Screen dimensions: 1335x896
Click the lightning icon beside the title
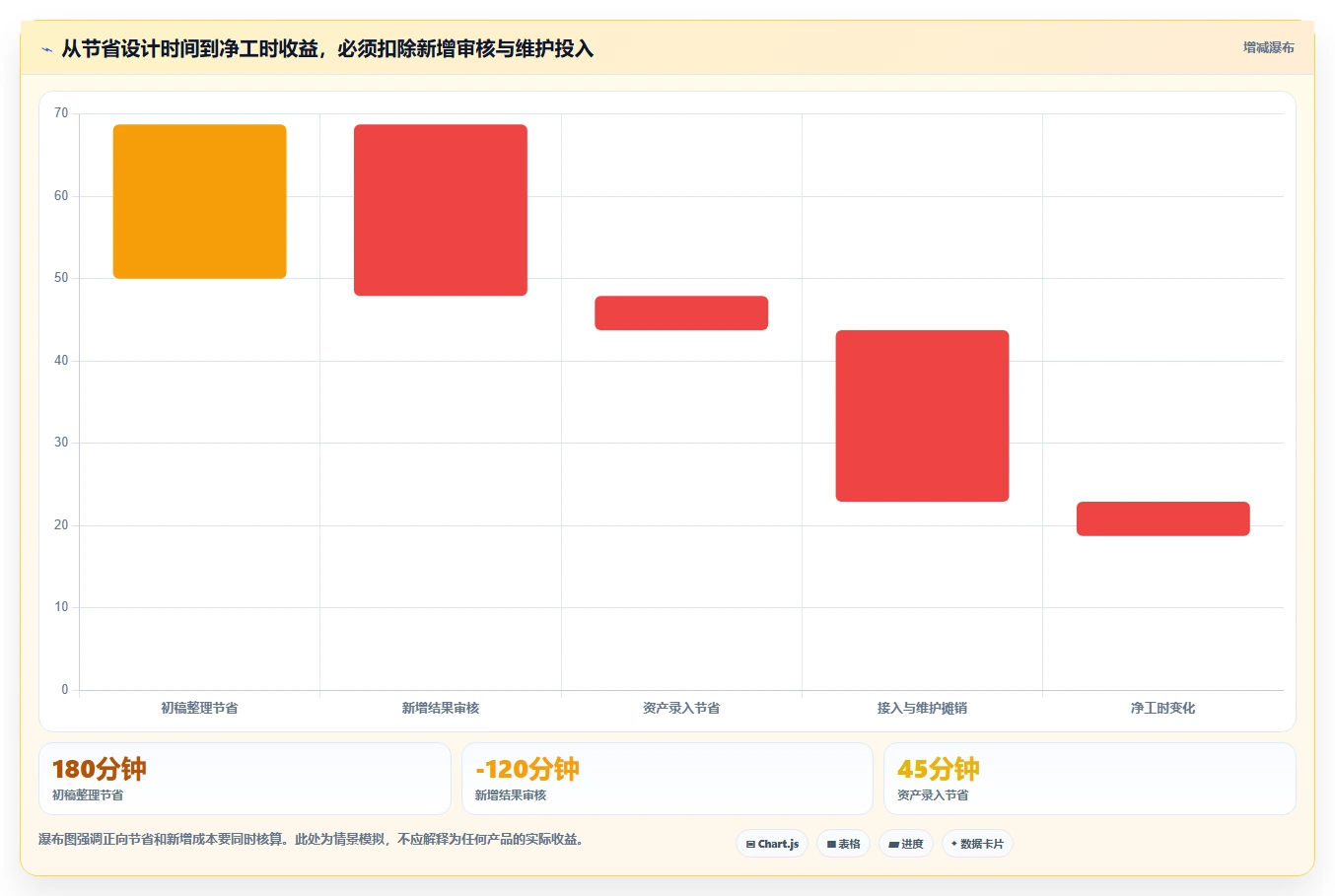click(46, 49)
